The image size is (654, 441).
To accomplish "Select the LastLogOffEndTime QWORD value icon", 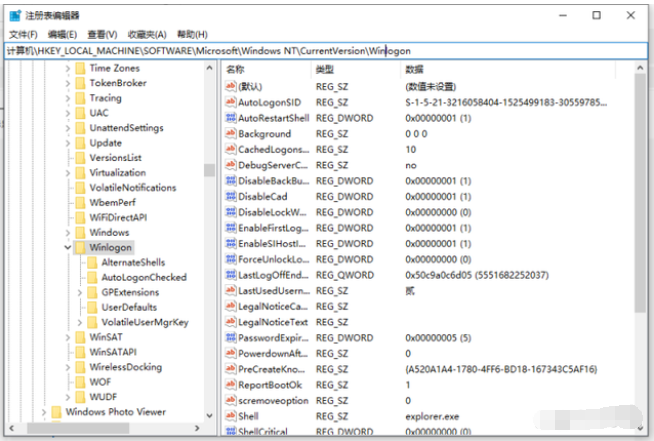I will coord(231,274).
